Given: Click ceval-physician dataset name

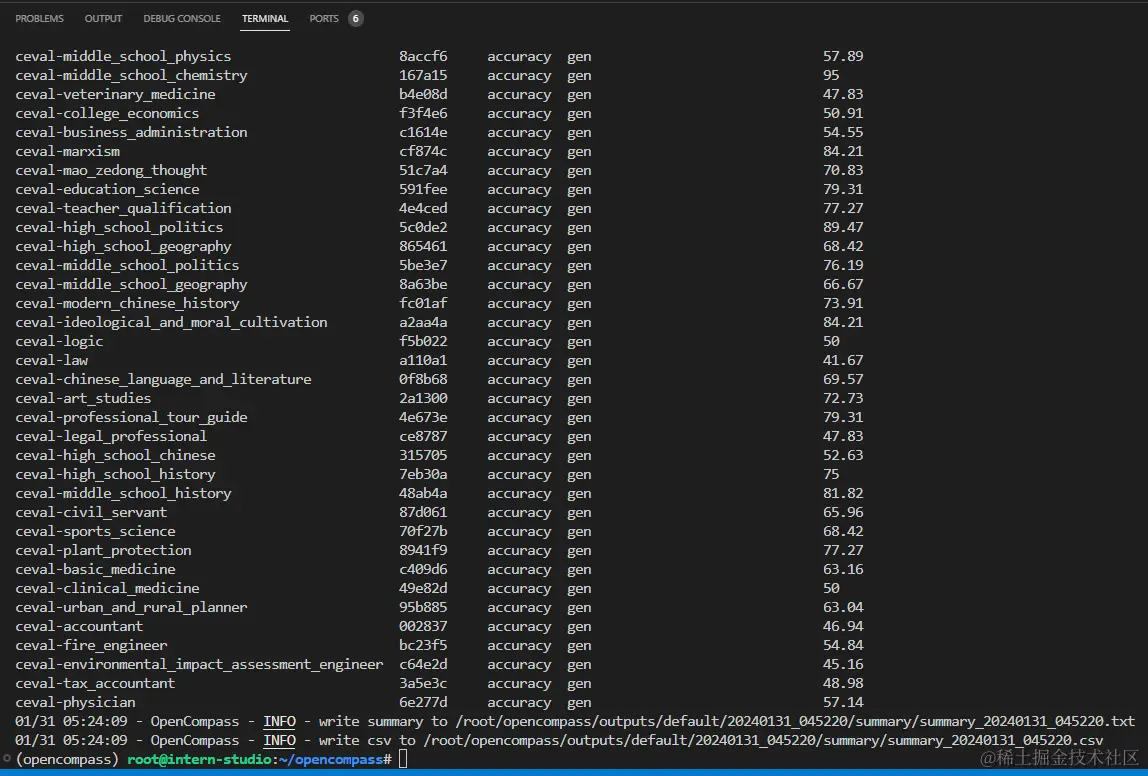Looking at the screenshot, I should point(75,704).
